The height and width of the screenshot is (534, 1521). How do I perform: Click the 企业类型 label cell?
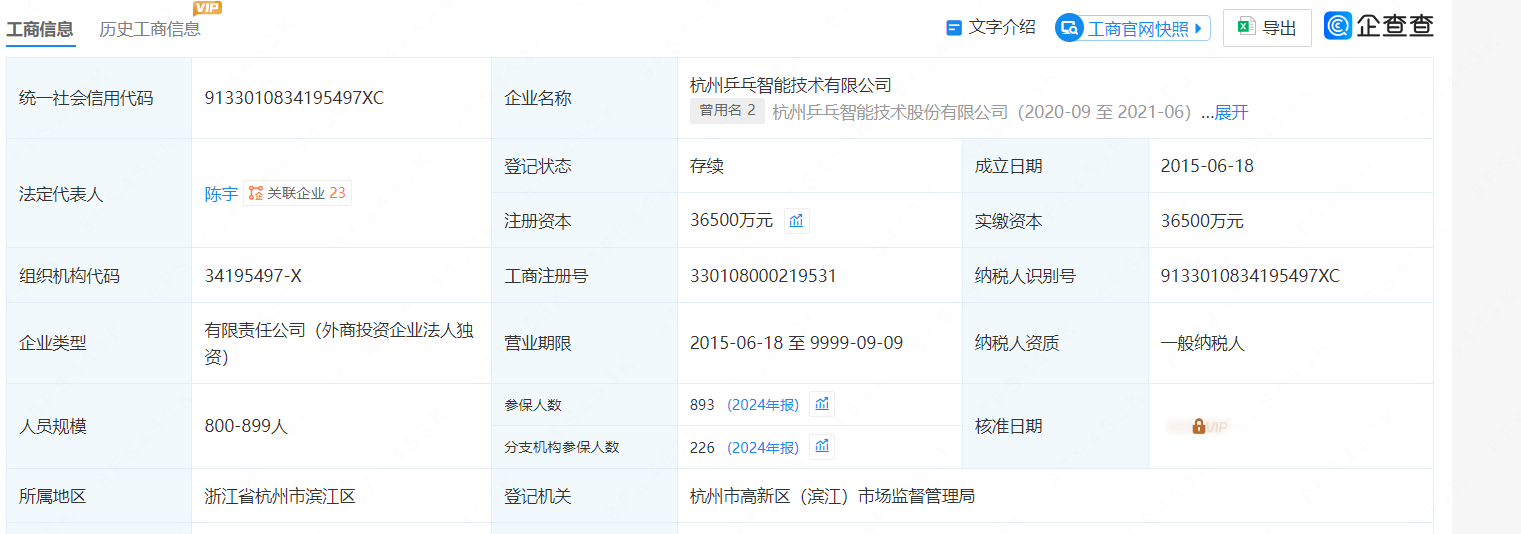(99, 343)
